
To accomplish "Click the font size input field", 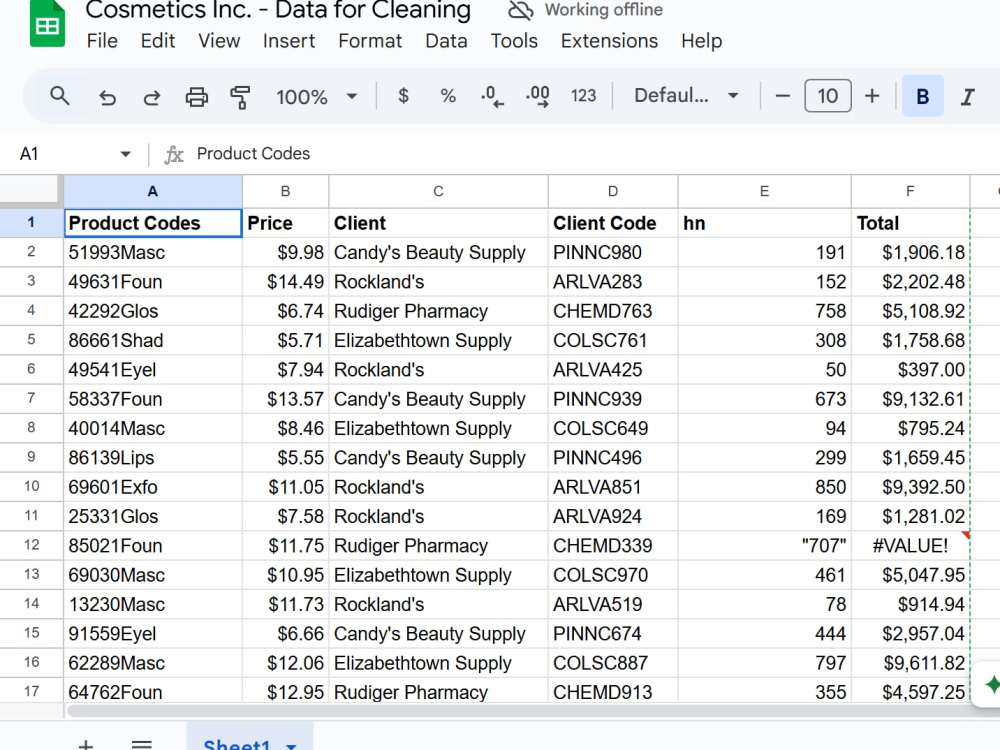I will pyautogui.click(x=828, y=96).
